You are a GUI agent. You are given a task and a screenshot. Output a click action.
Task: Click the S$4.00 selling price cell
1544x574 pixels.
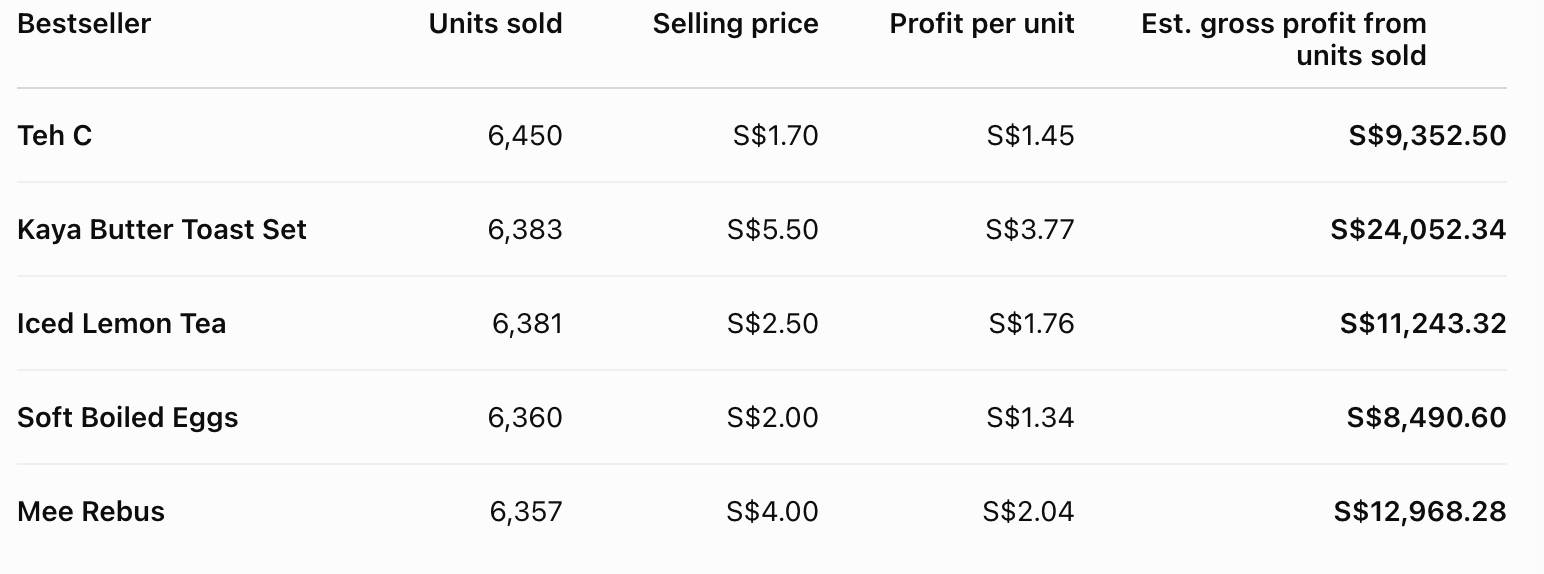tap(773, 511)
